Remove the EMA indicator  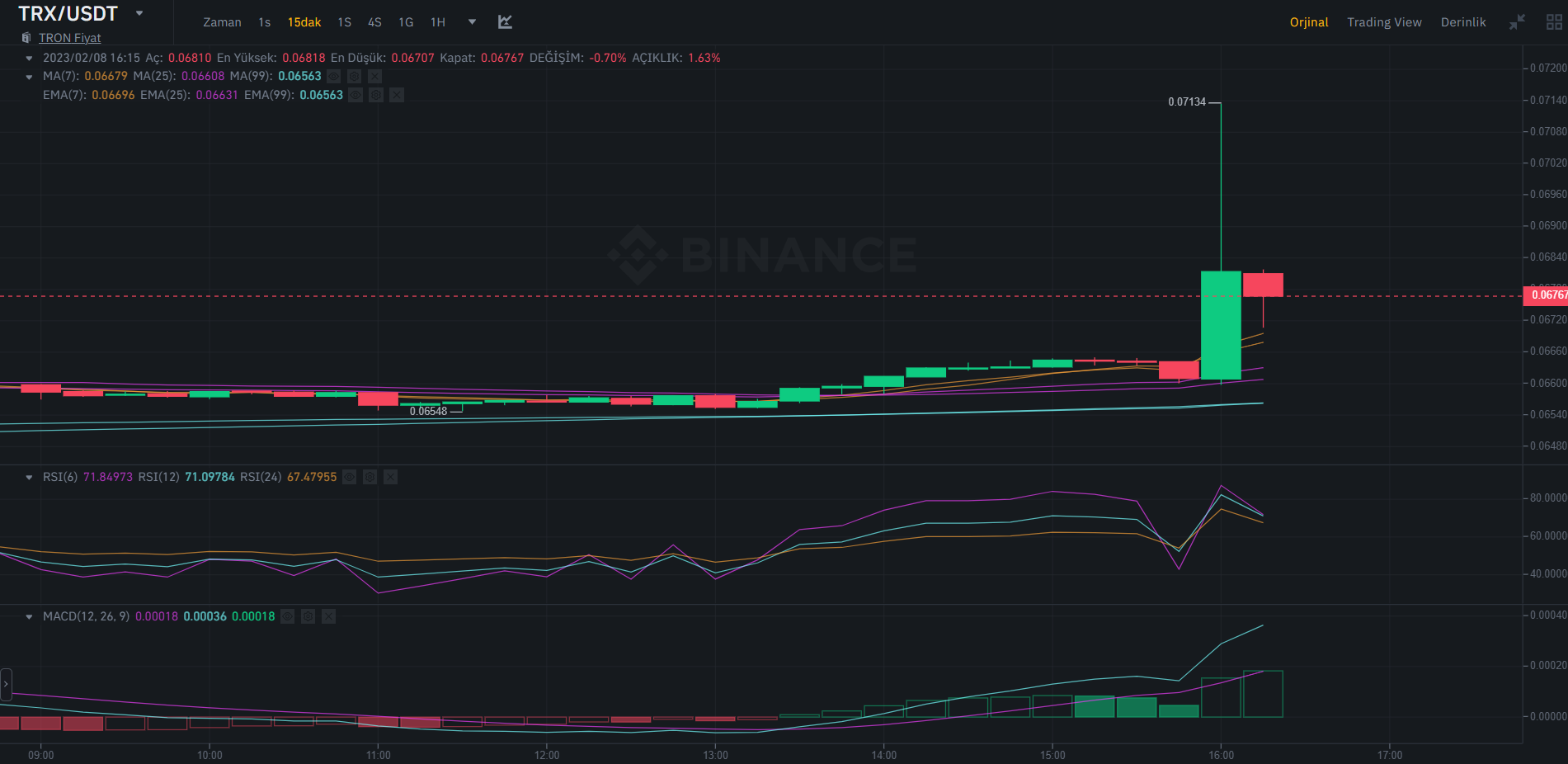396,95
